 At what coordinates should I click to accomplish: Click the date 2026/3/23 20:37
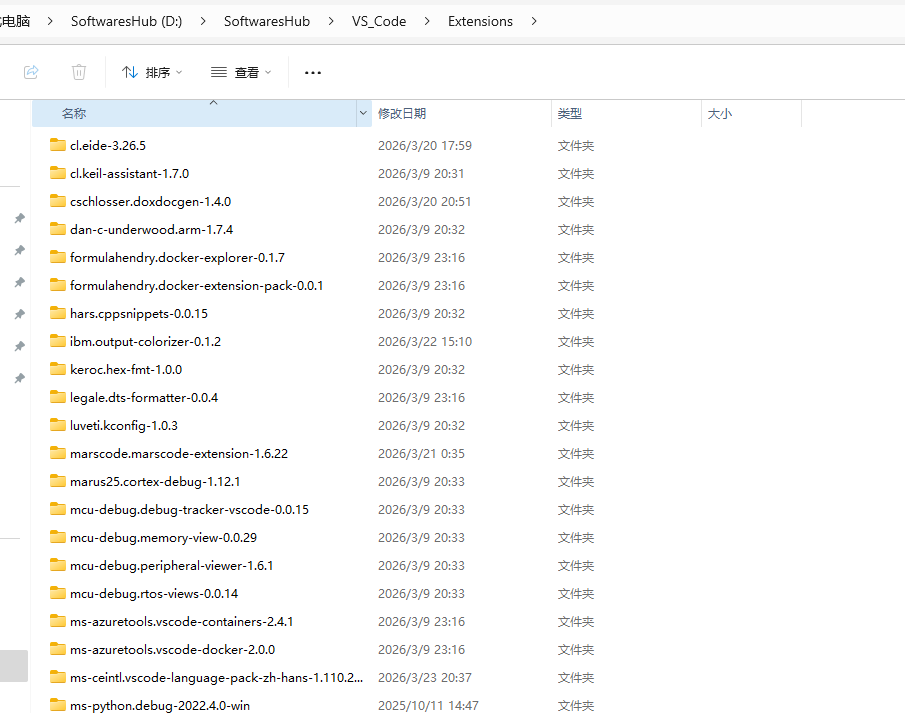[x=425, y=678]
